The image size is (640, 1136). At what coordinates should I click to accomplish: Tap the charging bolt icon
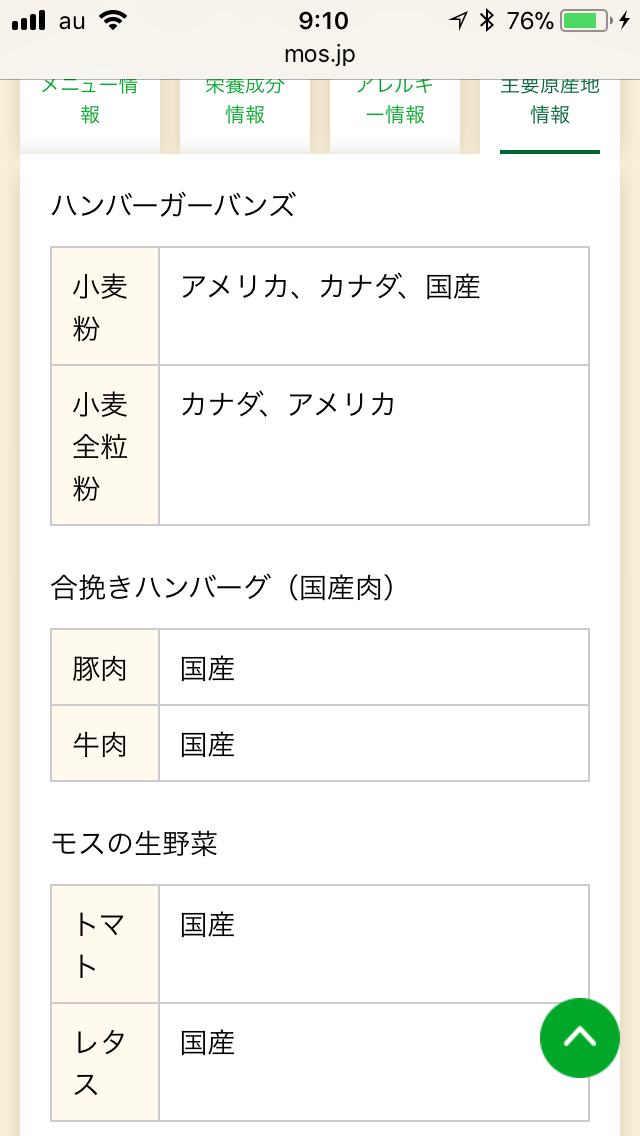(625, 21)
